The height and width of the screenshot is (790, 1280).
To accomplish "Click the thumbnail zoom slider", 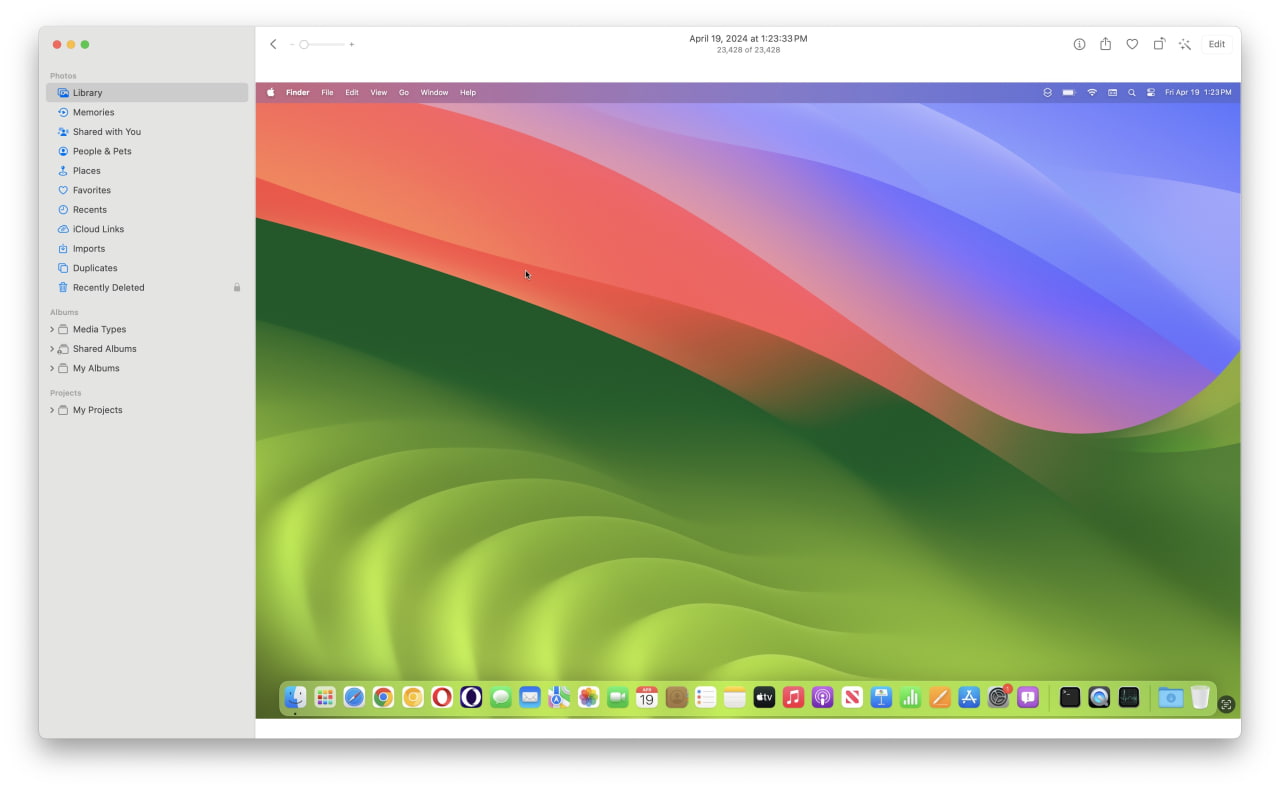I will point(306,44).
